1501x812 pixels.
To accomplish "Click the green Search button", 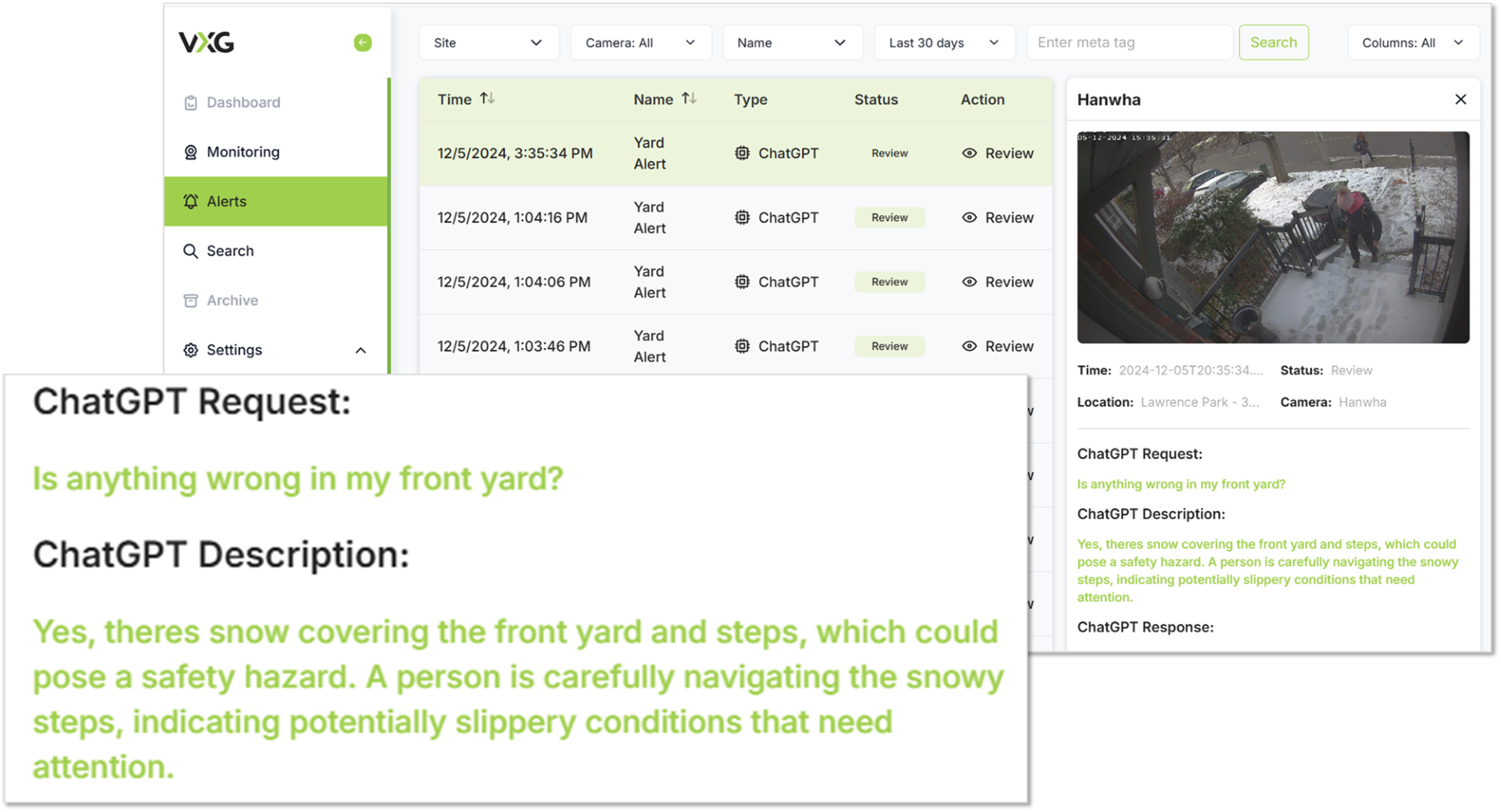I will pos(1273,43).
